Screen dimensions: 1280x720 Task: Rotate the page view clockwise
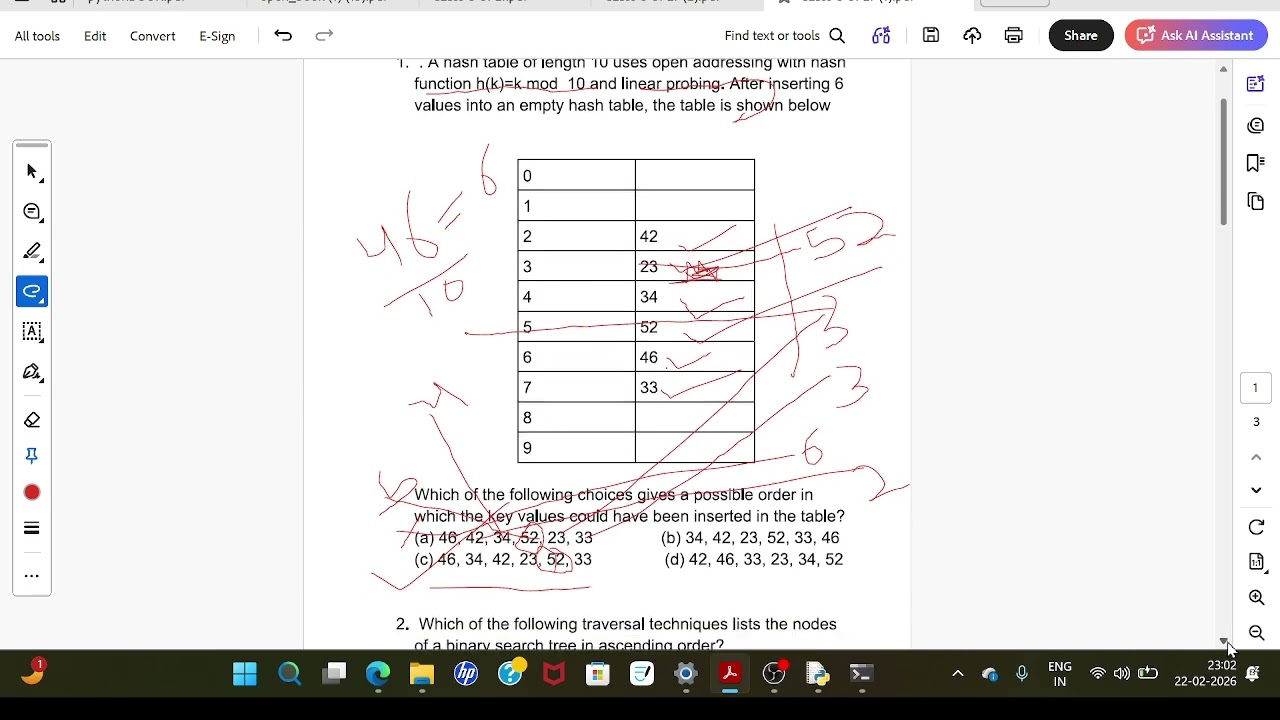1257,528
